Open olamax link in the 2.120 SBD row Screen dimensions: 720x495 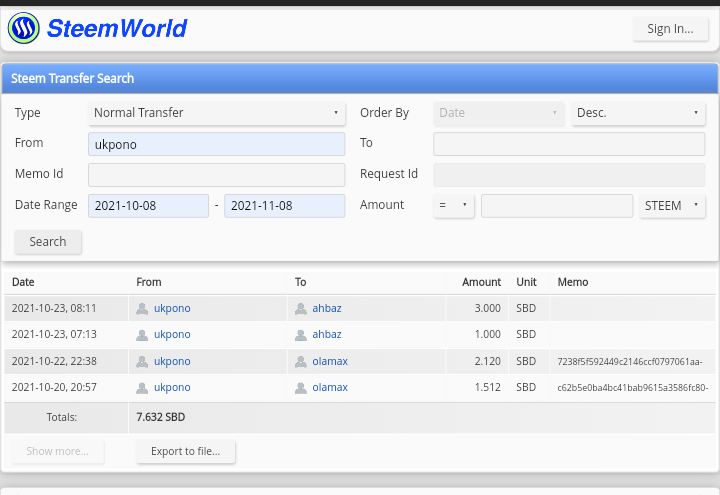pyautogui.click(x=330, y=361)
